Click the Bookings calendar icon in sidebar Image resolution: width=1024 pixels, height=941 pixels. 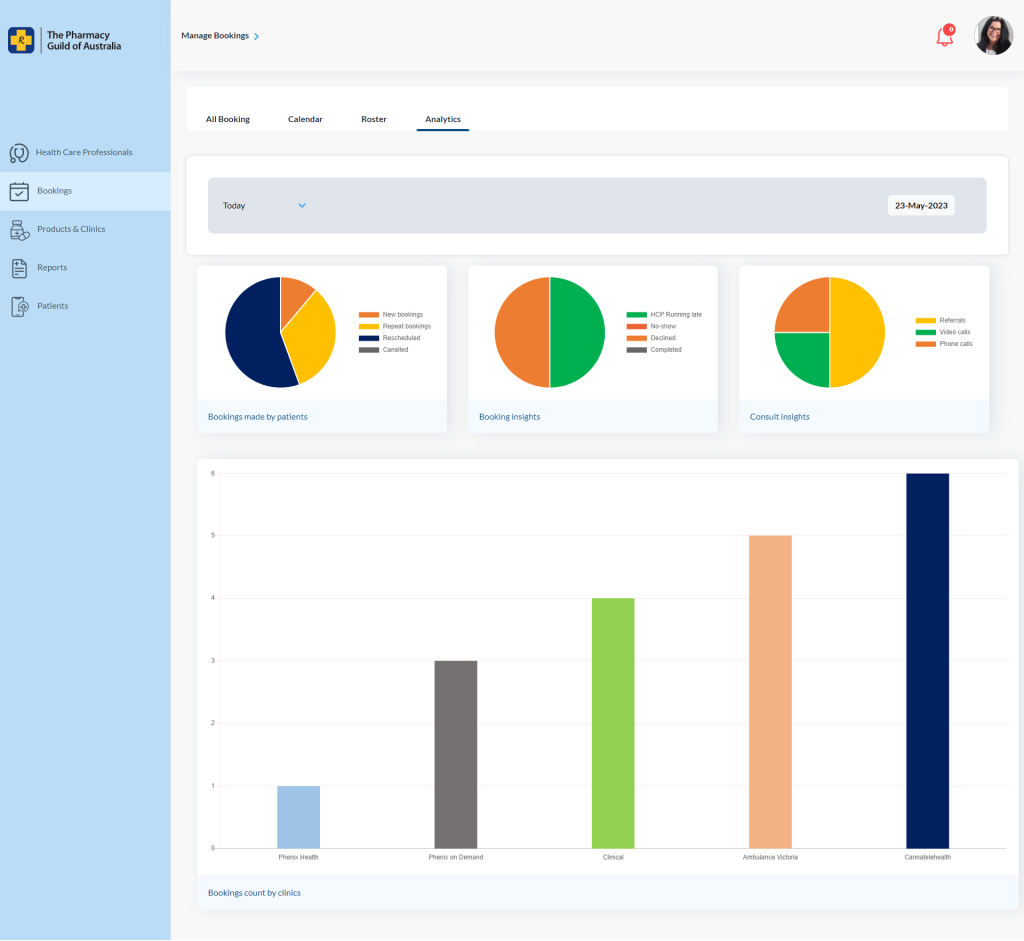point(18,191)
